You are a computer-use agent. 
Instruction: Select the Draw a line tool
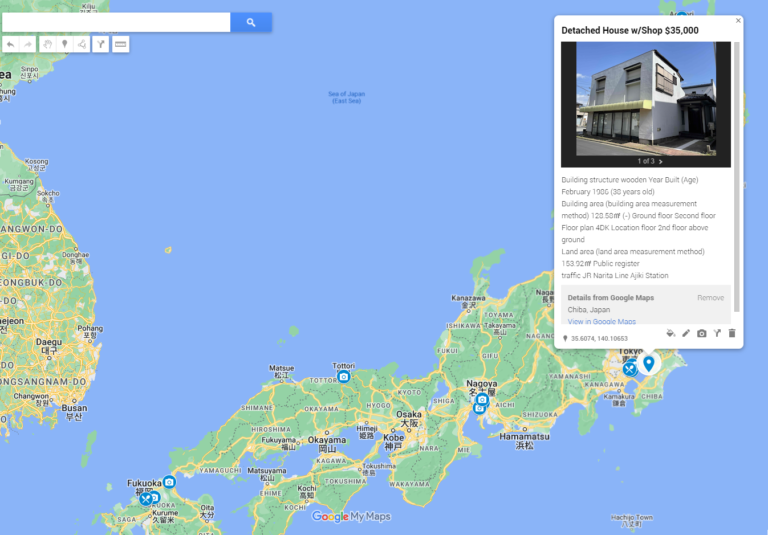tap(82, 44)
